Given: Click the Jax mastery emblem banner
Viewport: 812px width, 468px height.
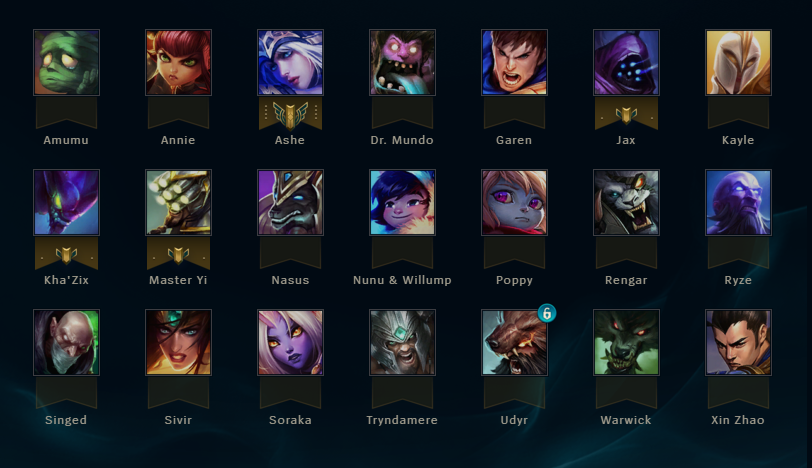Looking at the screenshot, I should pyautogui.click(x=626, y=114).
